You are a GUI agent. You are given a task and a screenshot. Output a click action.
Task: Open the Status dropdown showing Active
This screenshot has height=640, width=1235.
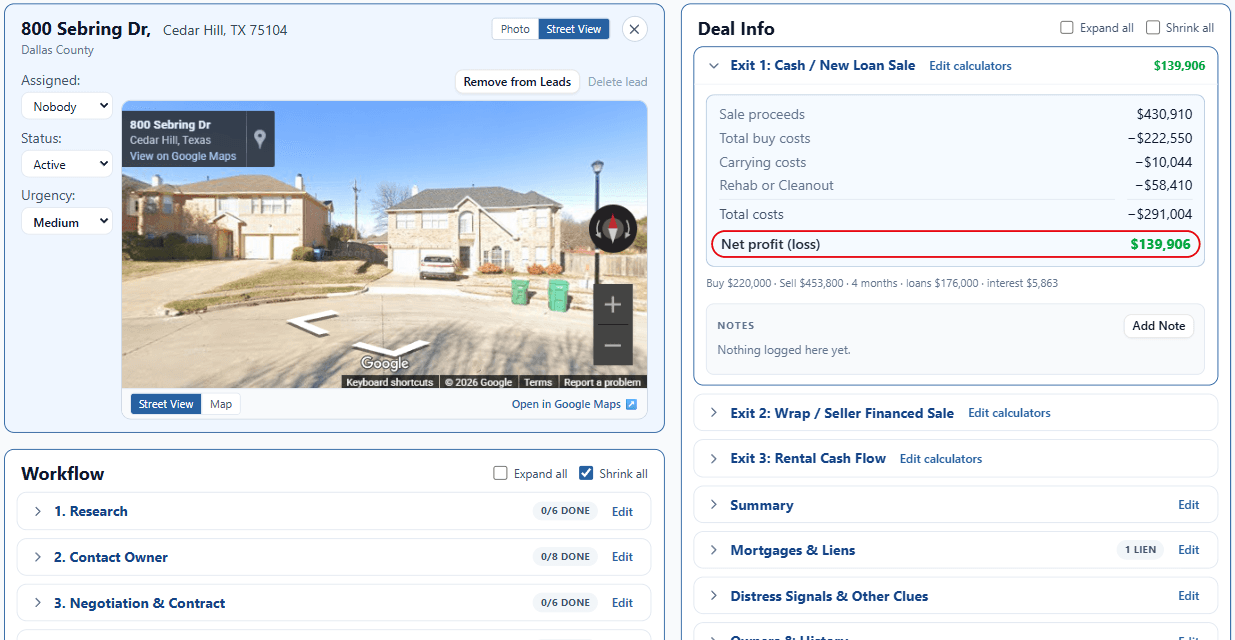coord(67,164)
